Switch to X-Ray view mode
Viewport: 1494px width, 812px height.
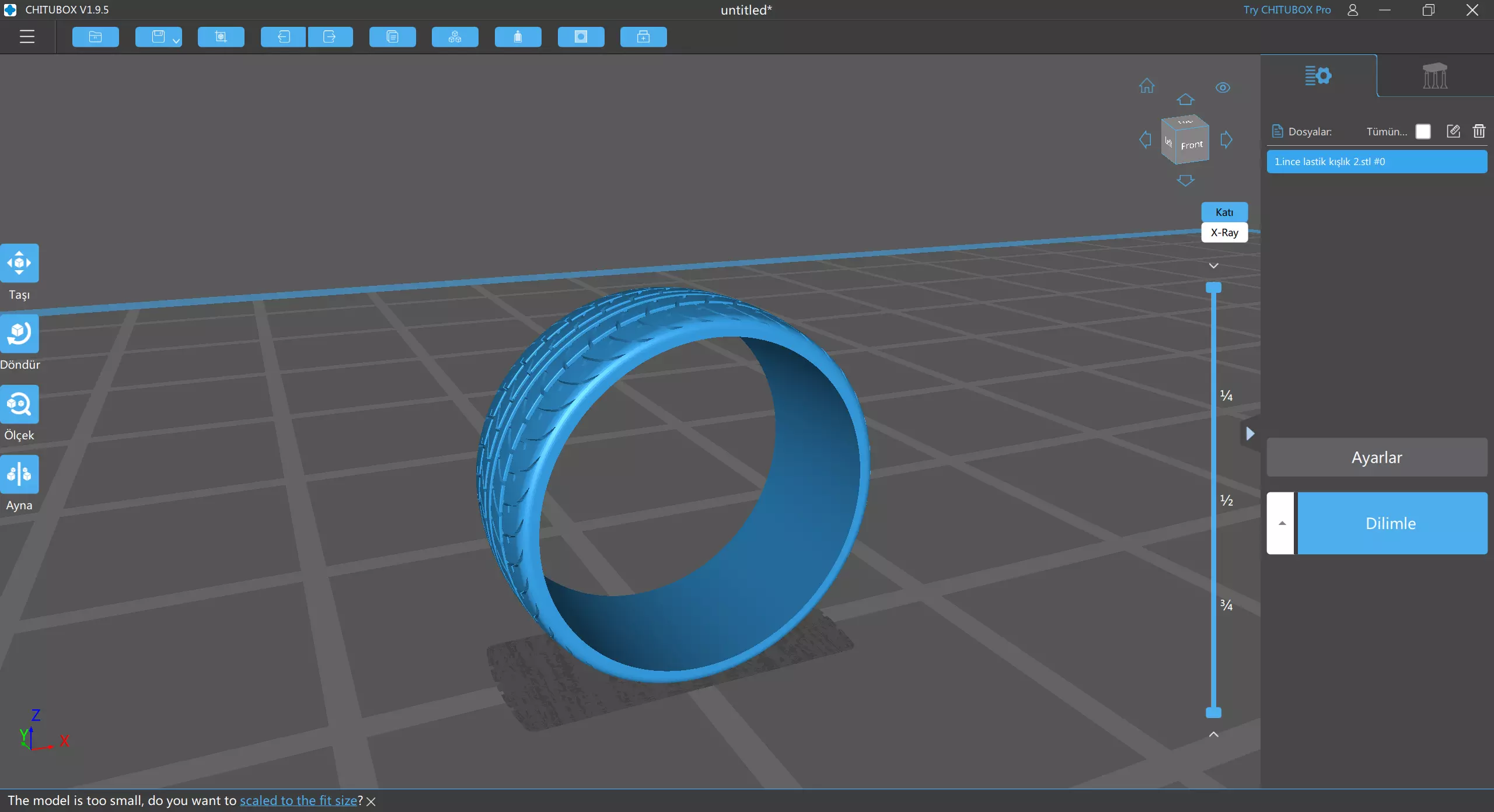pos(1224,233)
